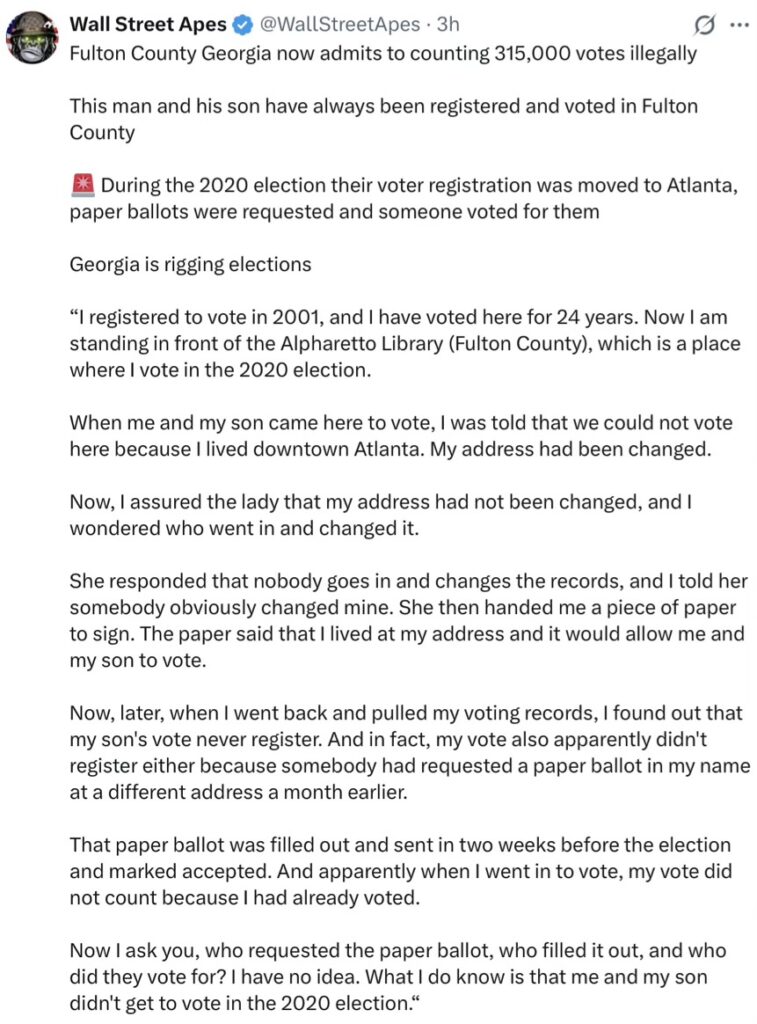Click the paragraph starting 'During the 2020 election'
The width and height of the screenshot is (757, 1024).
tap(400, 198)
